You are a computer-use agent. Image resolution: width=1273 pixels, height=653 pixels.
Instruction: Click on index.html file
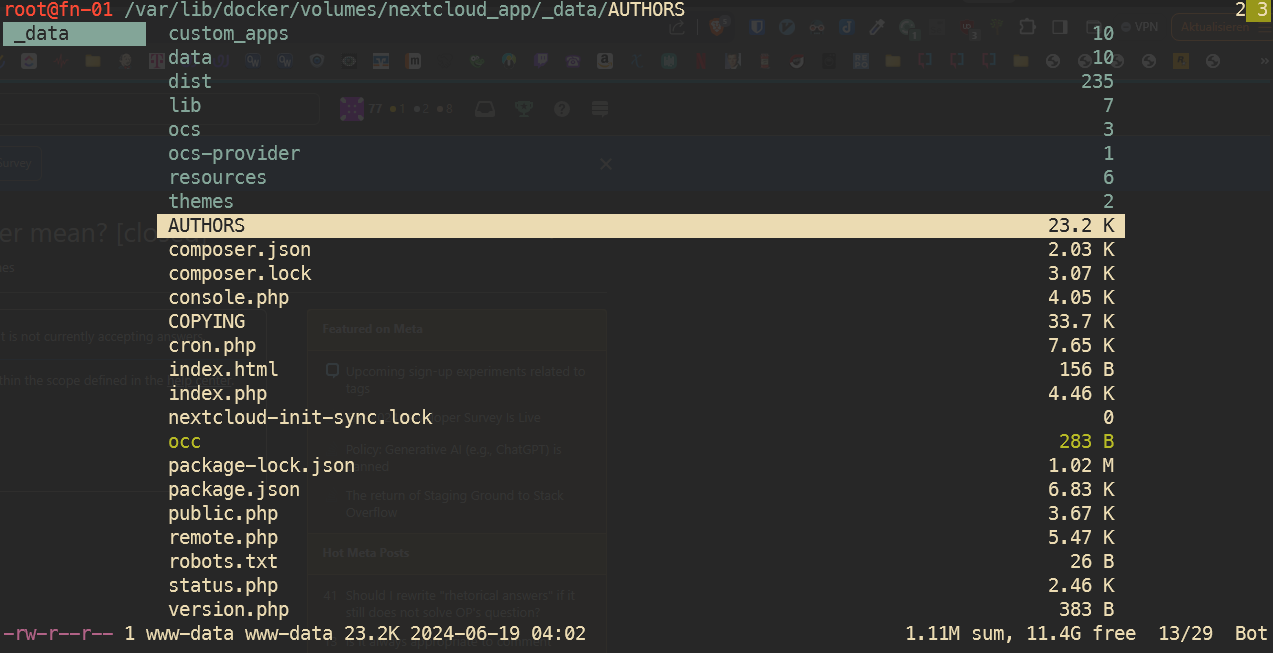[x=223, y=370]
